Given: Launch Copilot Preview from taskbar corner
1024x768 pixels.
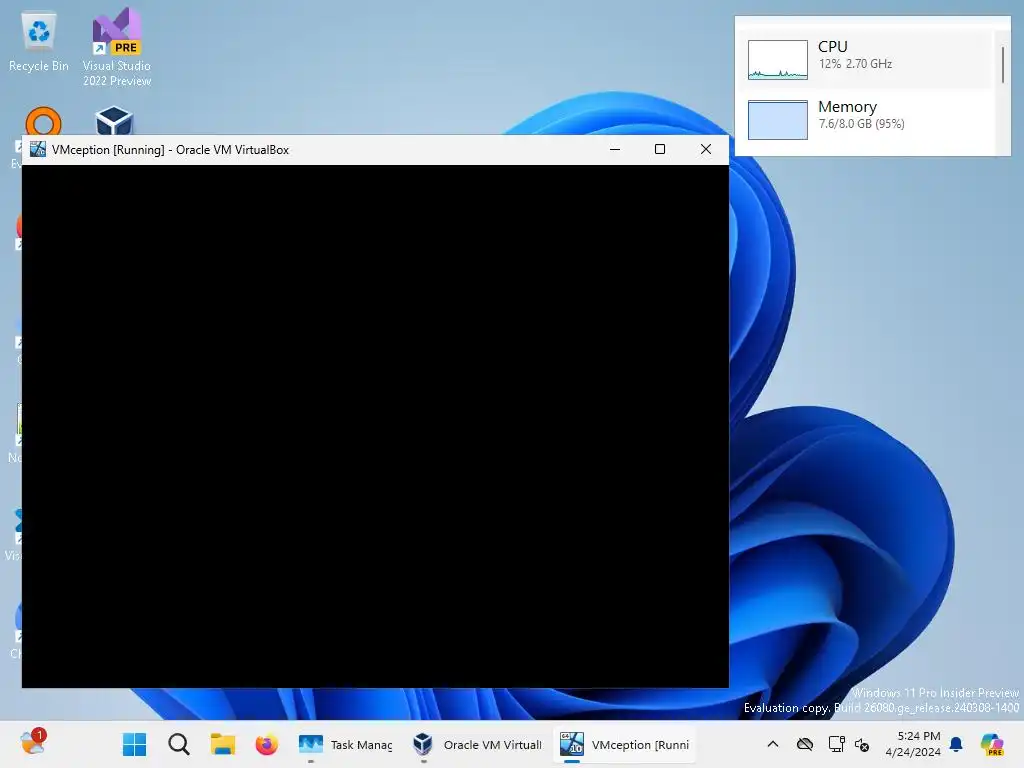Looking at the screenshot, I should pyautogui.click(x=992, y=744).
